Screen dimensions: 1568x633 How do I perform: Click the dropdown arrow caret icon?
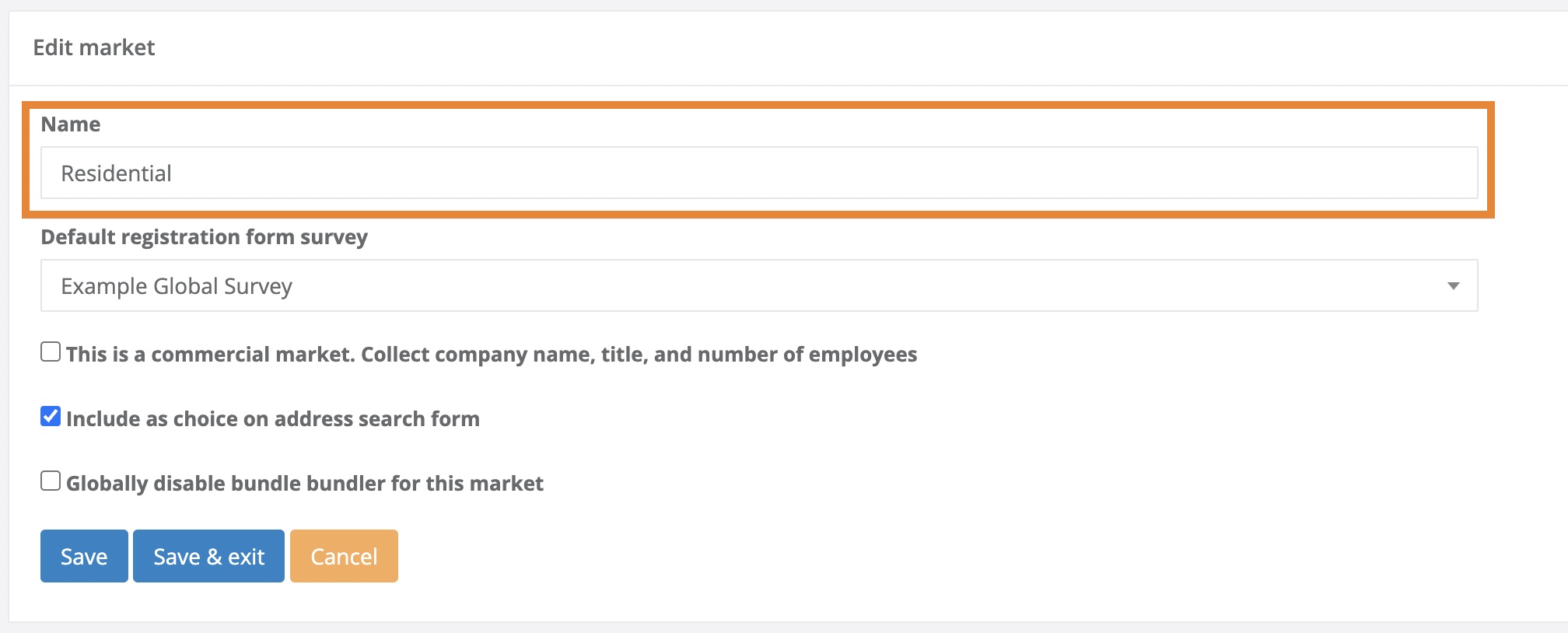click(x=1452, y=285)
